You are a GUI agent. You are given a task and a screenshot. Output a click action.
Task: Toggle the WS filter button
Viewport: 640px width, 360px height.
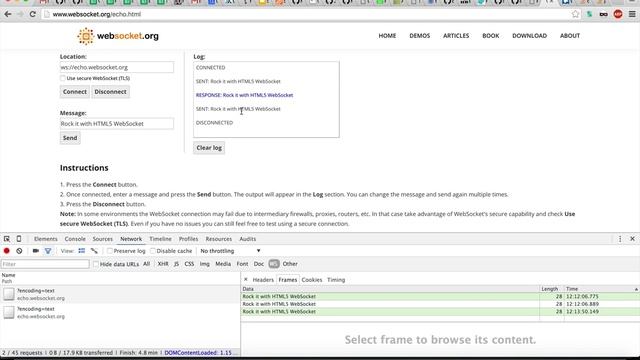pos(274,264)
